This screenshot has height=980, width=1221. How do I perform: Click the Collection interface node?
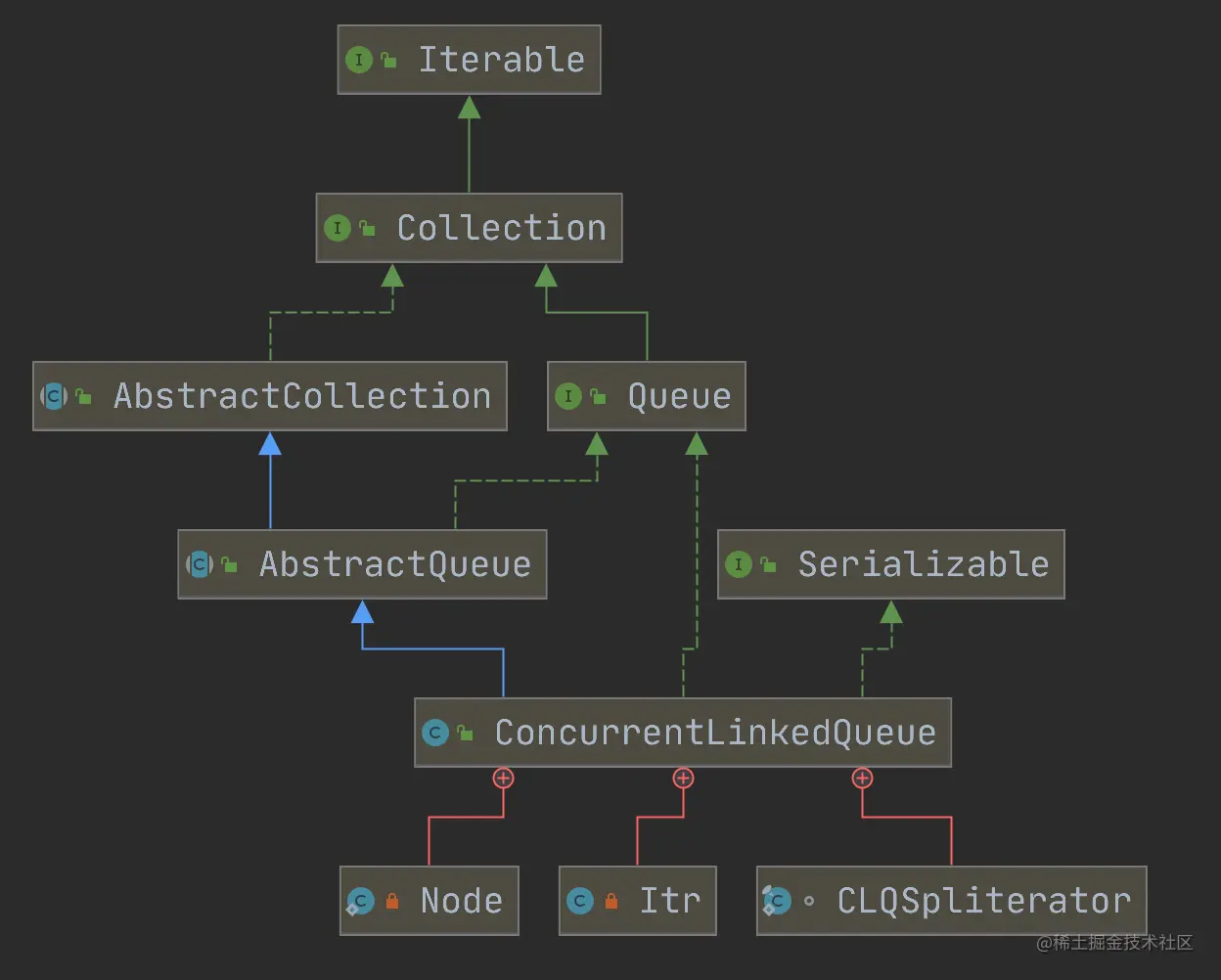pyautogui.click(x=469, y=228)
